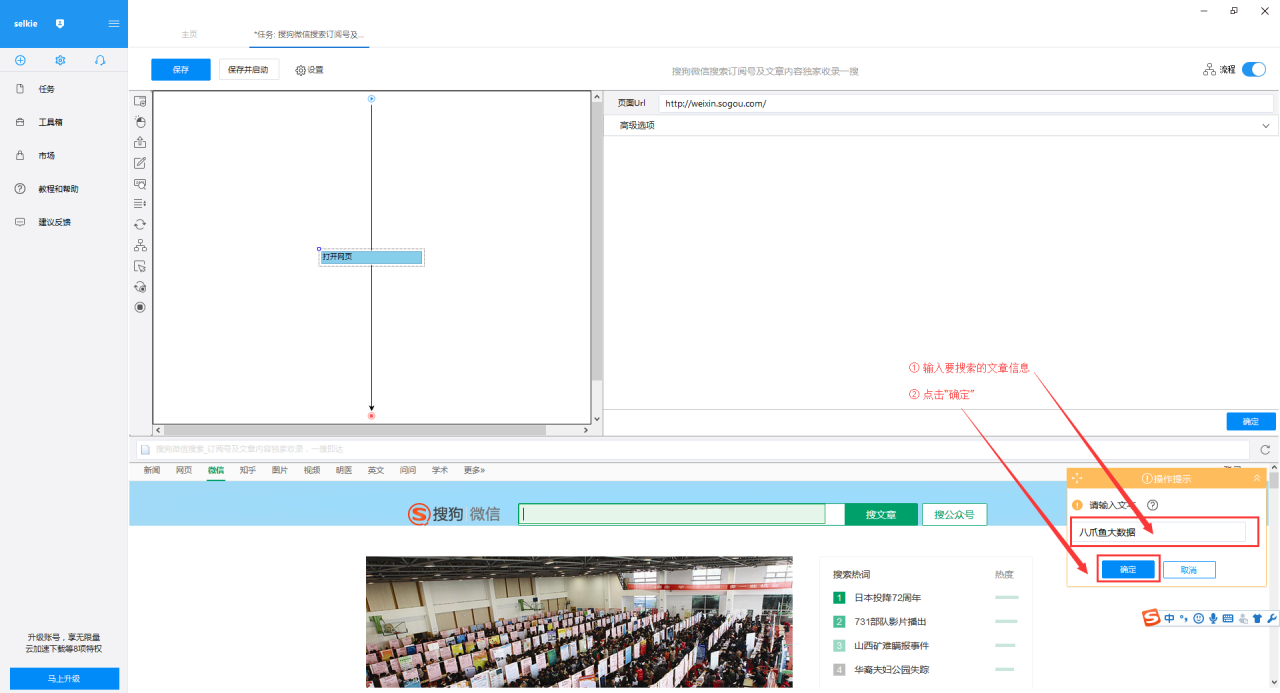Open the headset support icon in sidebar
1280x693 pixels.
tap(100, 61)
